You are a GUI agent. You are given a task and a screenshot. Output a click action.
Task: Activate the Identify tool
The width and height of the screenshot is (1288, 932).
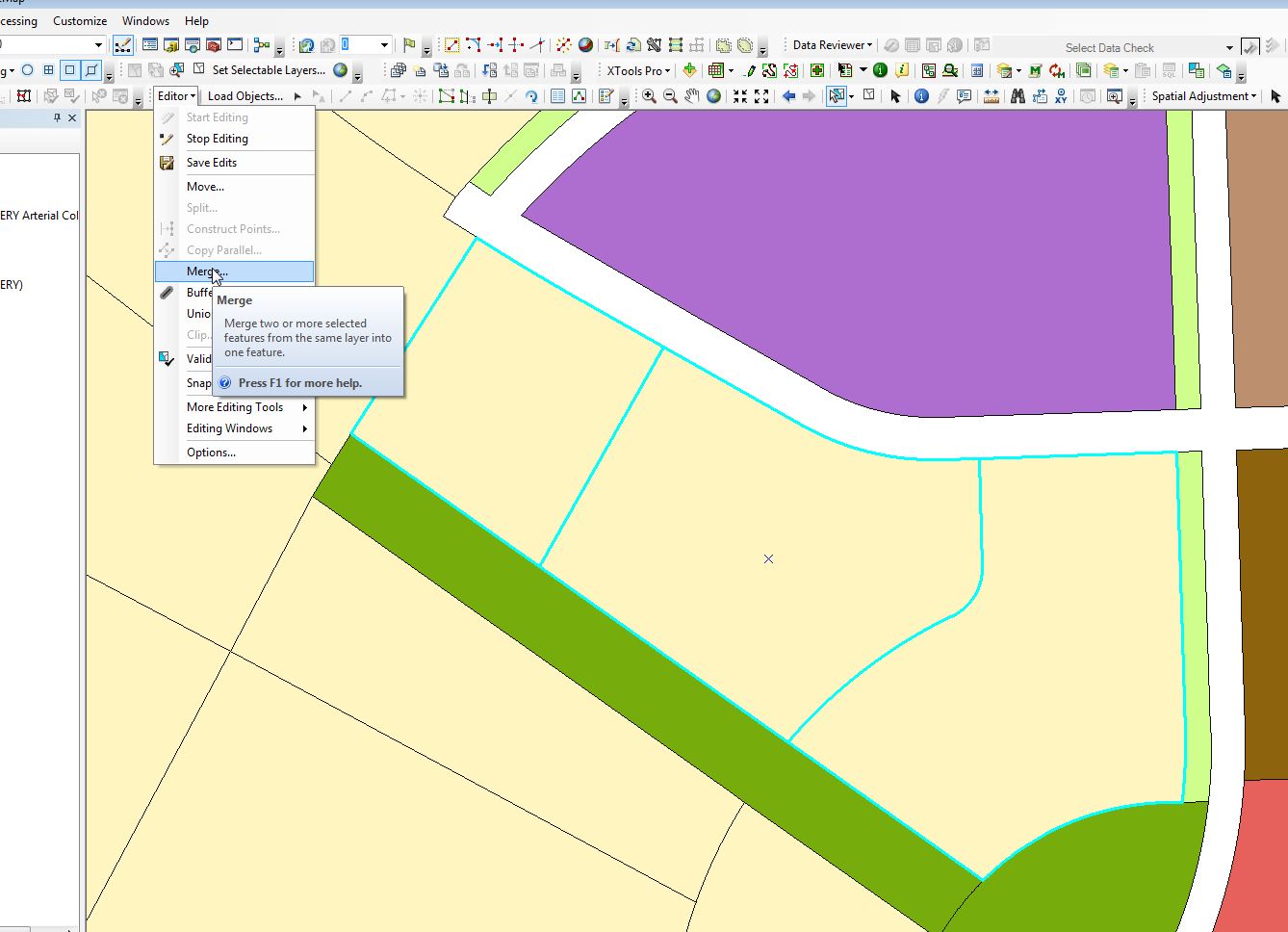[921, 96]
